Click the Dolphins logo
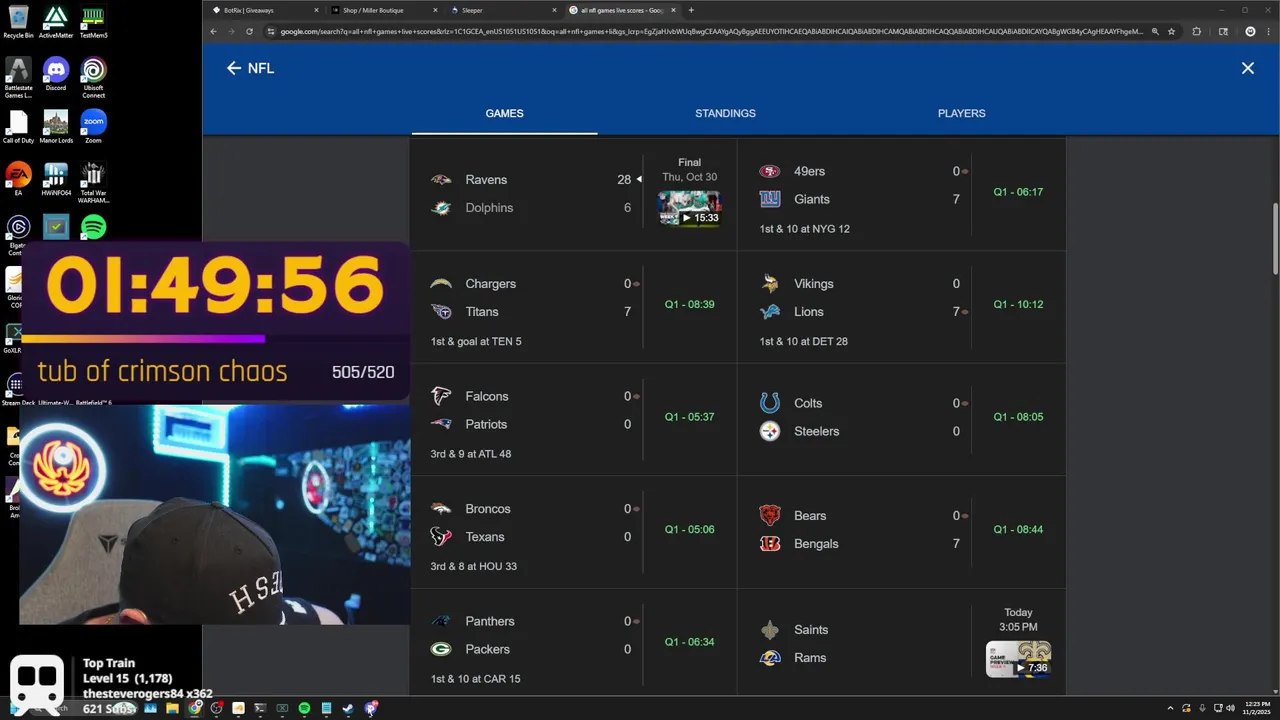Viewport: 1280px width, 720px height. [440, 208]
